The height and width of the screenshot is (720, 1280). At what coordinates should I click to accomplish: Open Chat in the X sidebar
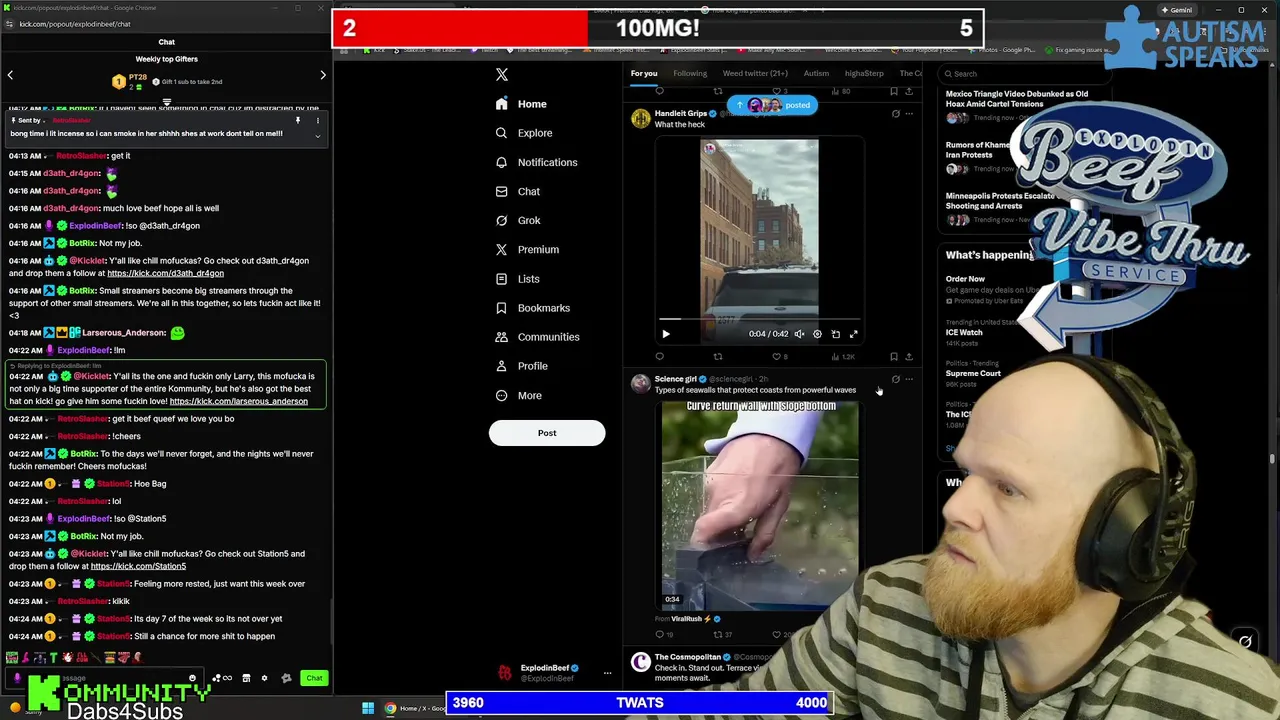pos(518,191)
